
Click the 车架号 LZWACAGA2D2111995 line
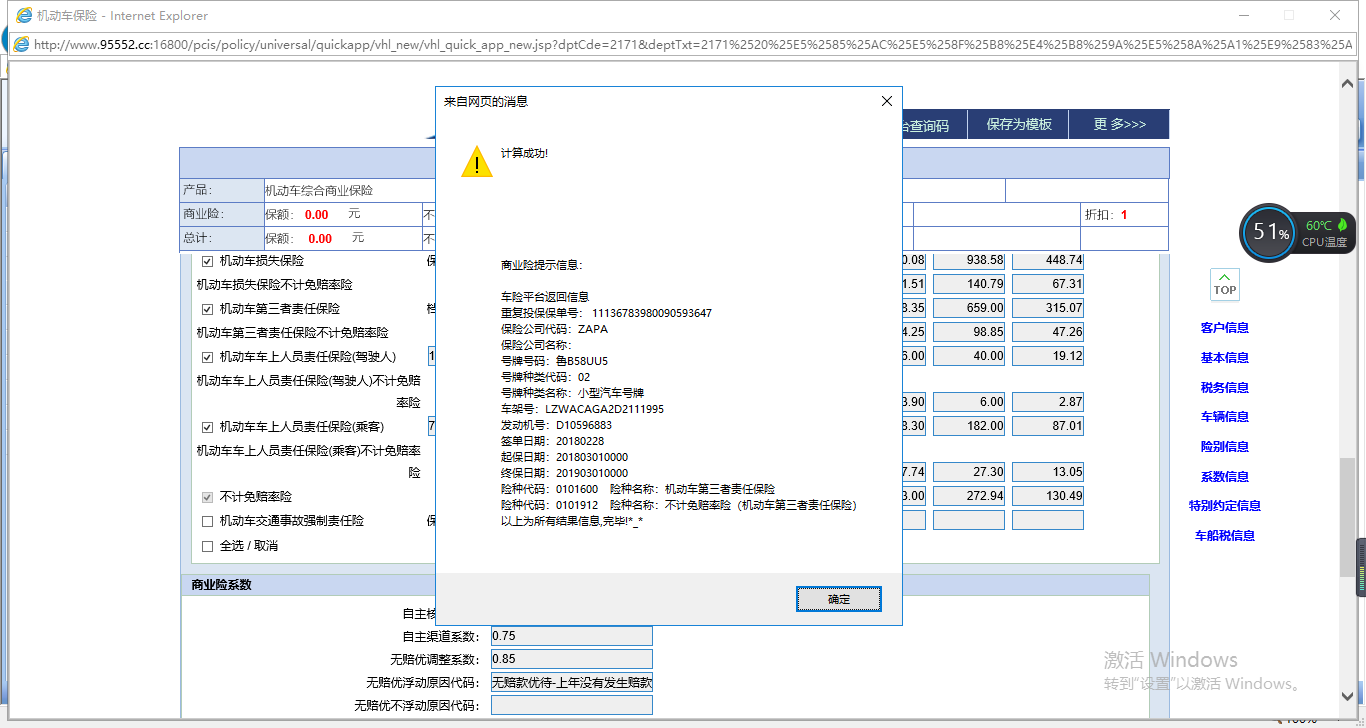582,409
